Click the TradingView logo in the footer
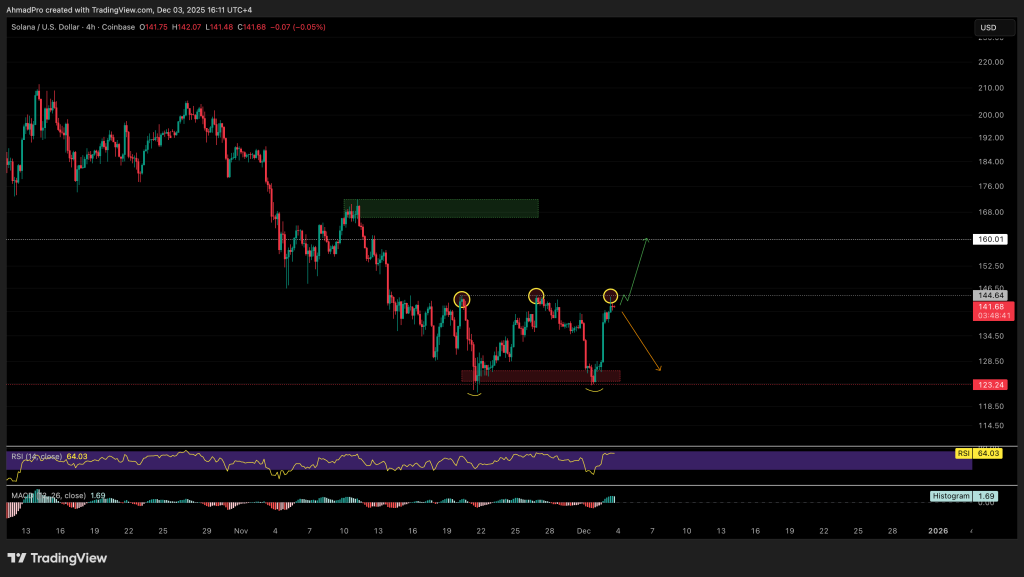 (x=57, y=557)
